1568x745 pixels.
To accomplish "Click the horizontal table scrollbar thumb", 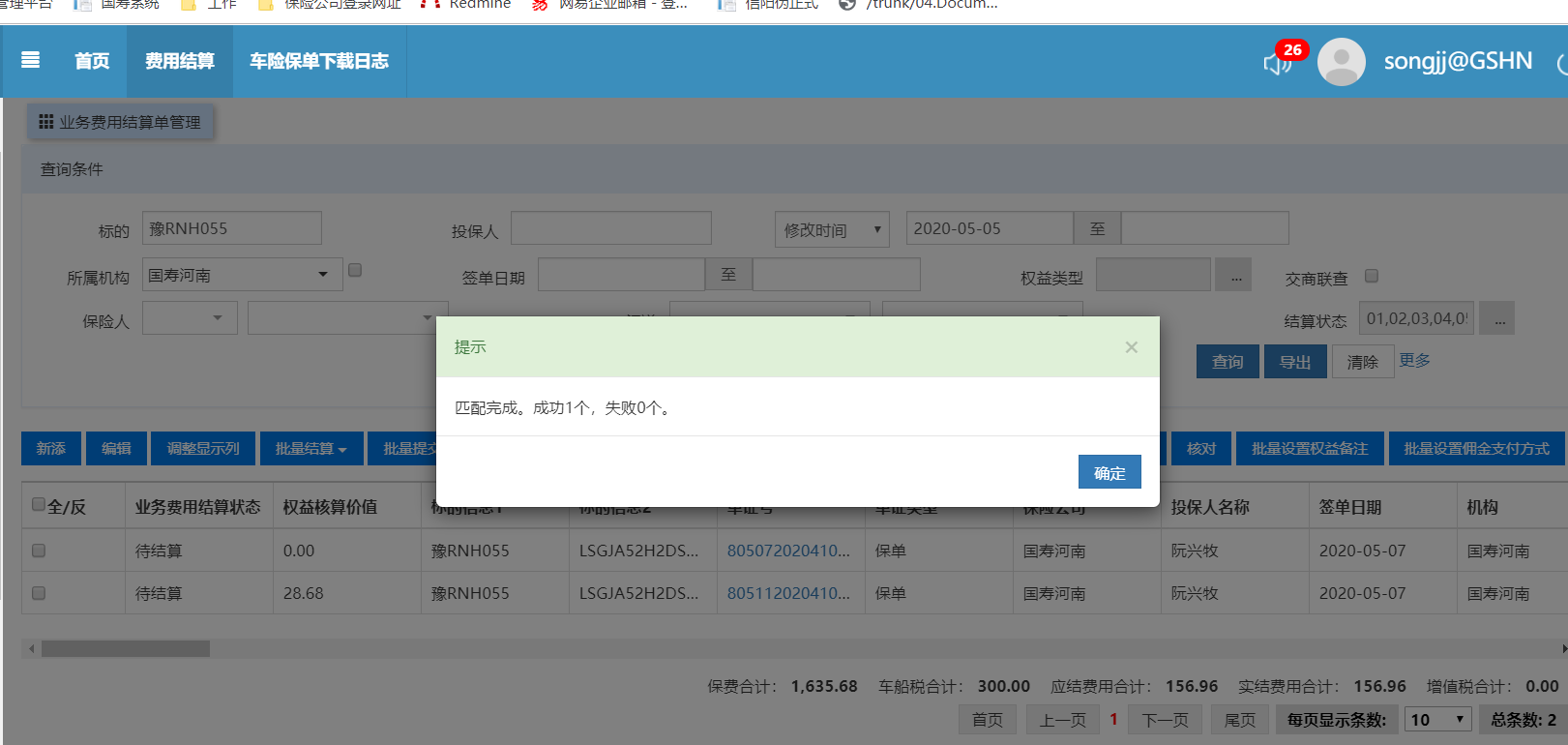I will point(126,648).
